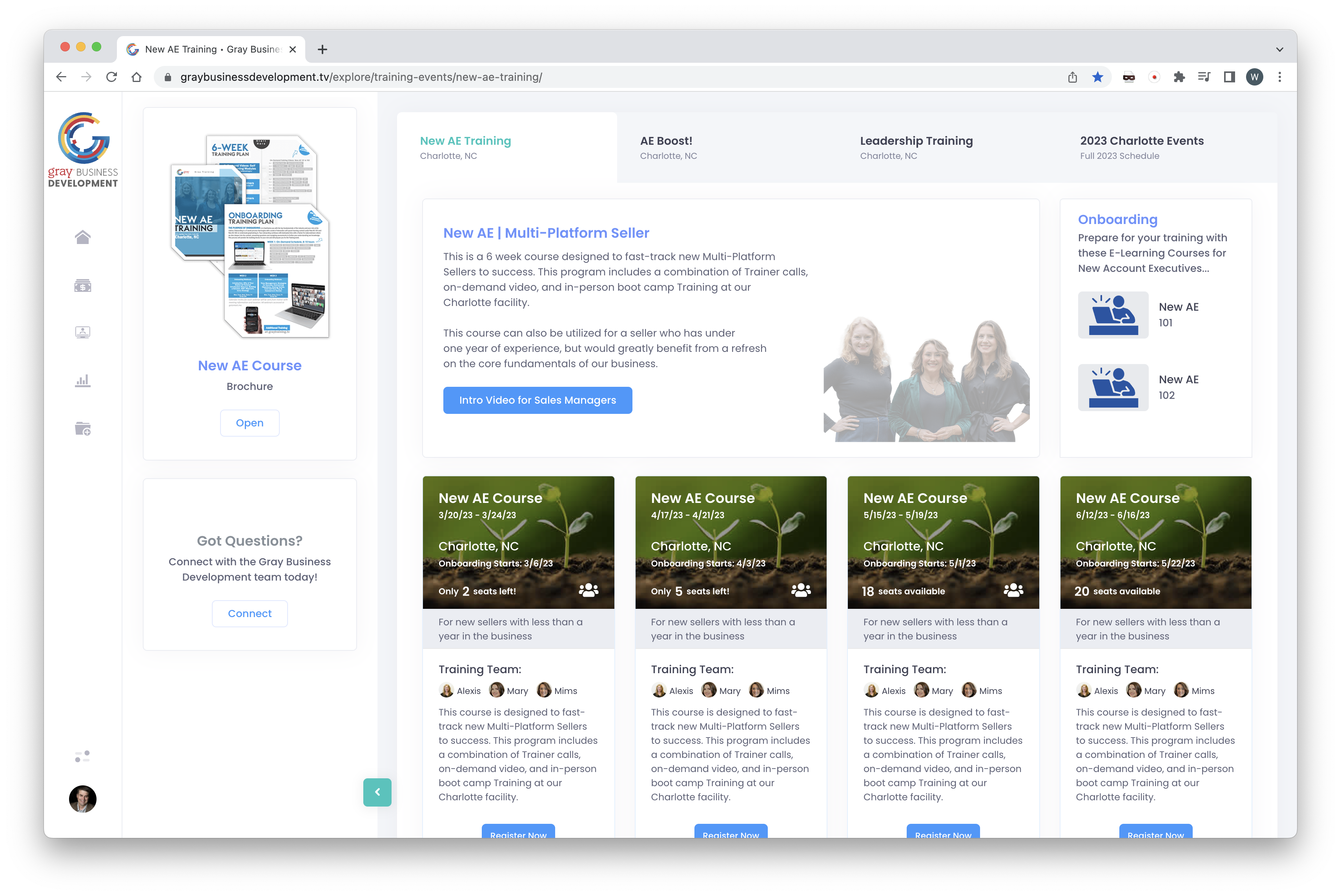The height and width of the screenshot is (896, 1341).
Task: Click the browser back arrow
Action: coord(61,77)
